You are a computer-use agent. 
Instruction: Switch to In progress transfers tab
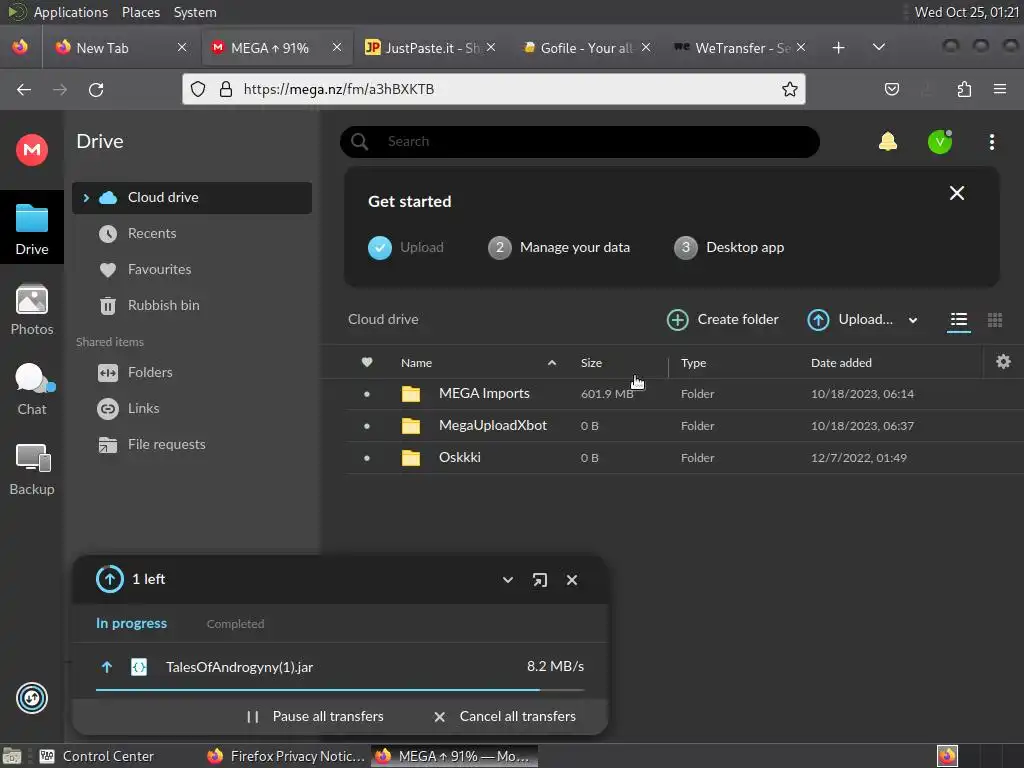point(131,623)
